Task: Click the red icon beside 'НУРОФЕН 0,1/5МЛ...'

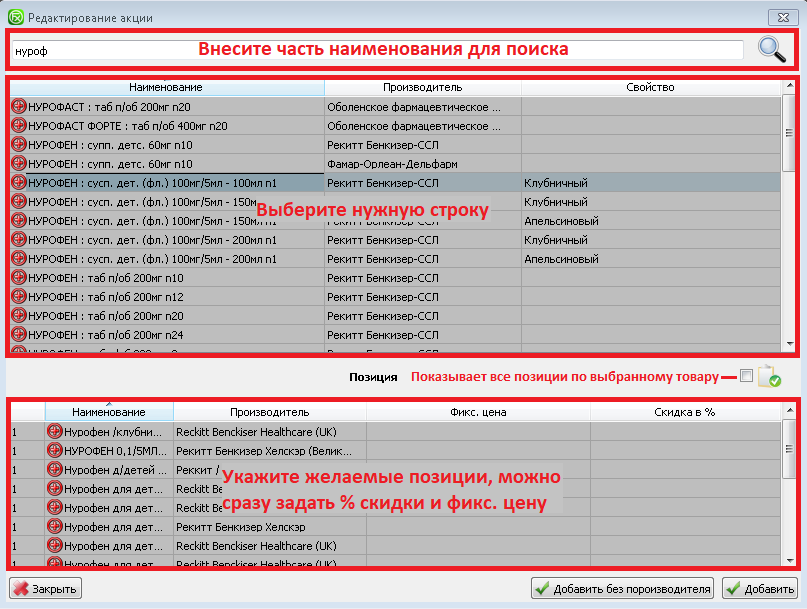Action: 55,450
